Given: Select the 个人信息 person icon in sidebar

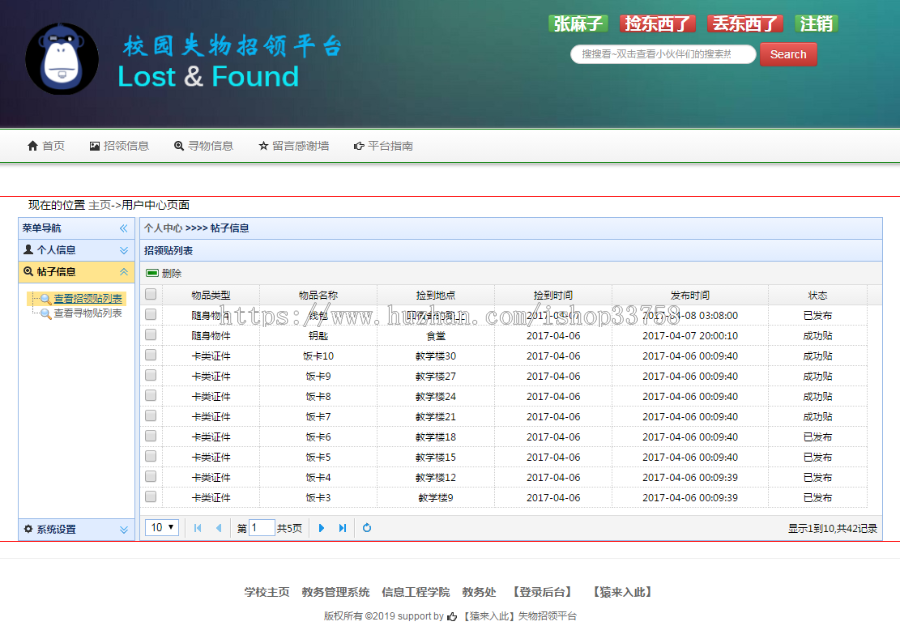Looking at the screenshot, I should (26, 250).
